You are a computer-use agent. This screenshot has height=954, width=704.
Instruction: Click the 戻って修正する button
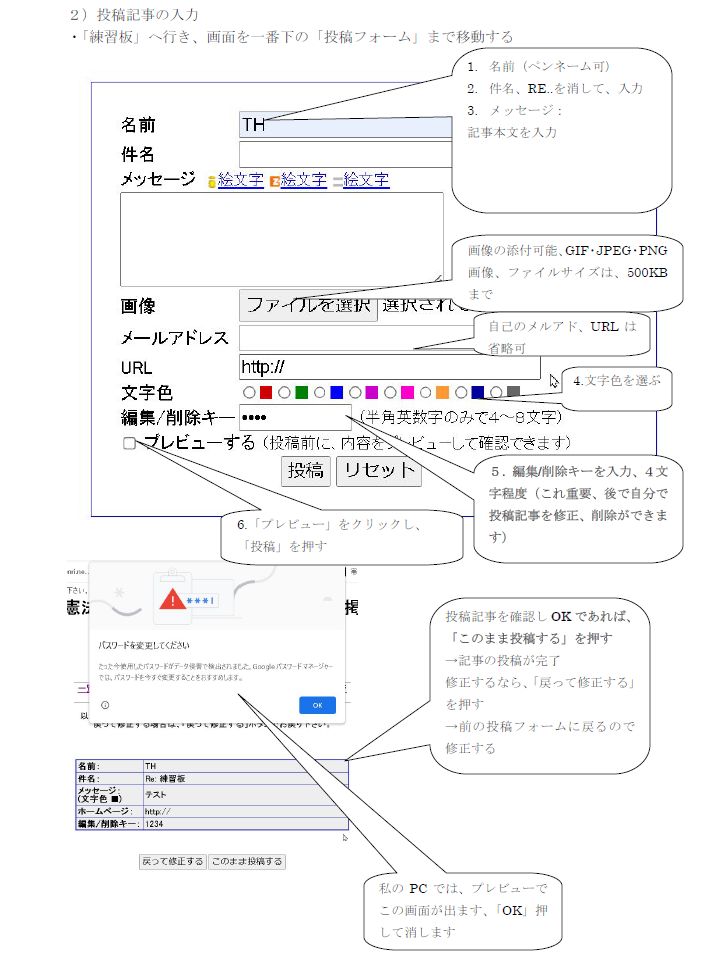[x=172, y=861]
